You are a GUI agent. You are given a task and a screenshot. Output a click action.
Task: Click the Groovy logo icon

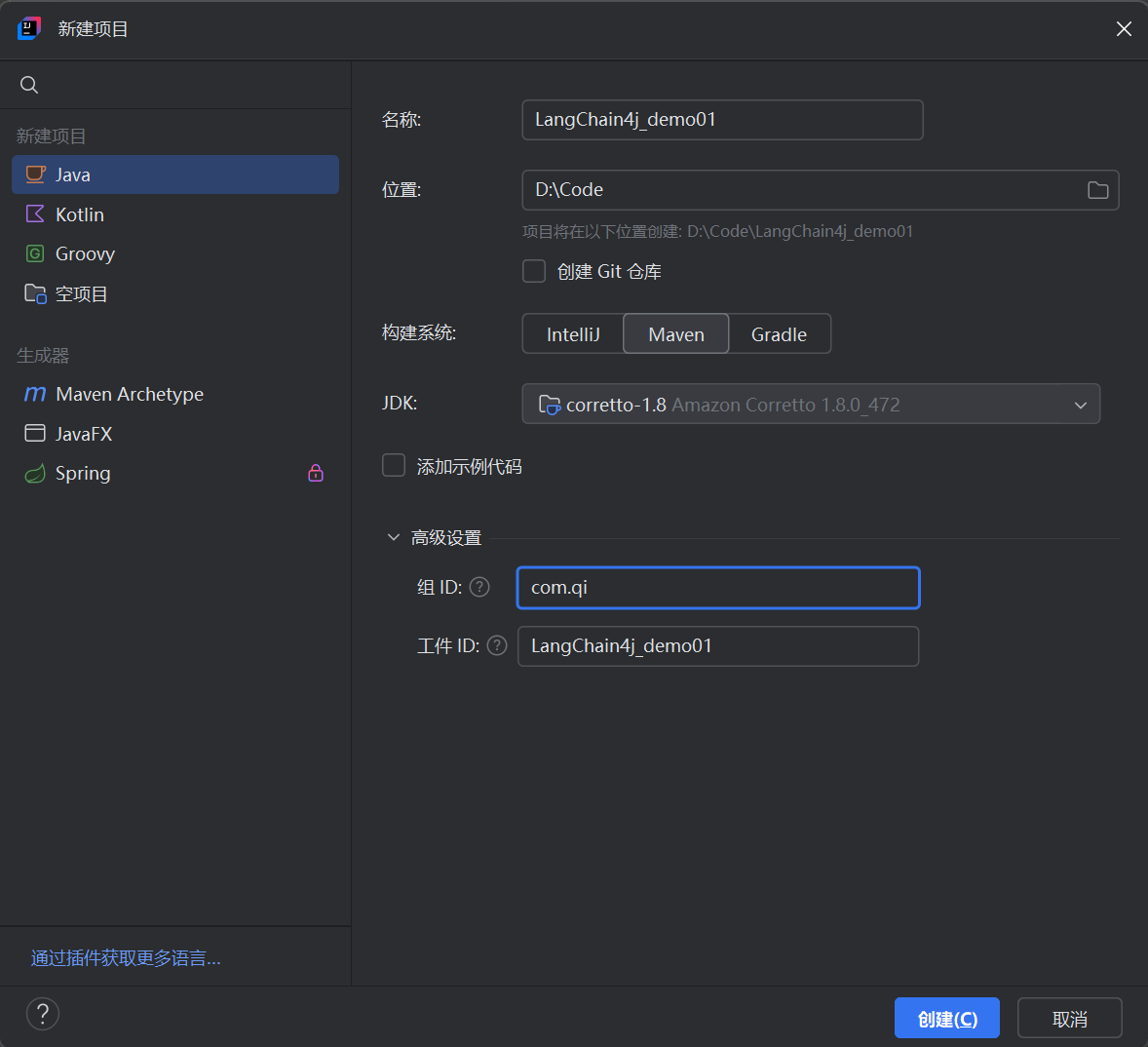(x=35, y=253)
